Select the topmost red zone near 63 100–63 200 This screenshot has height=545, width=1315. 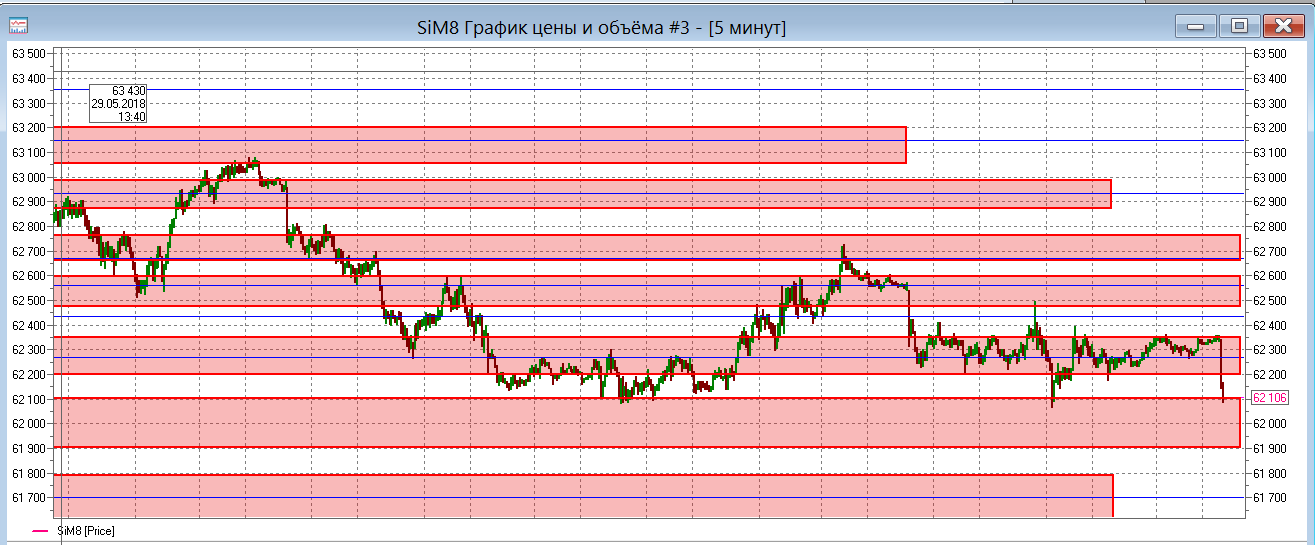pos(480,145)
